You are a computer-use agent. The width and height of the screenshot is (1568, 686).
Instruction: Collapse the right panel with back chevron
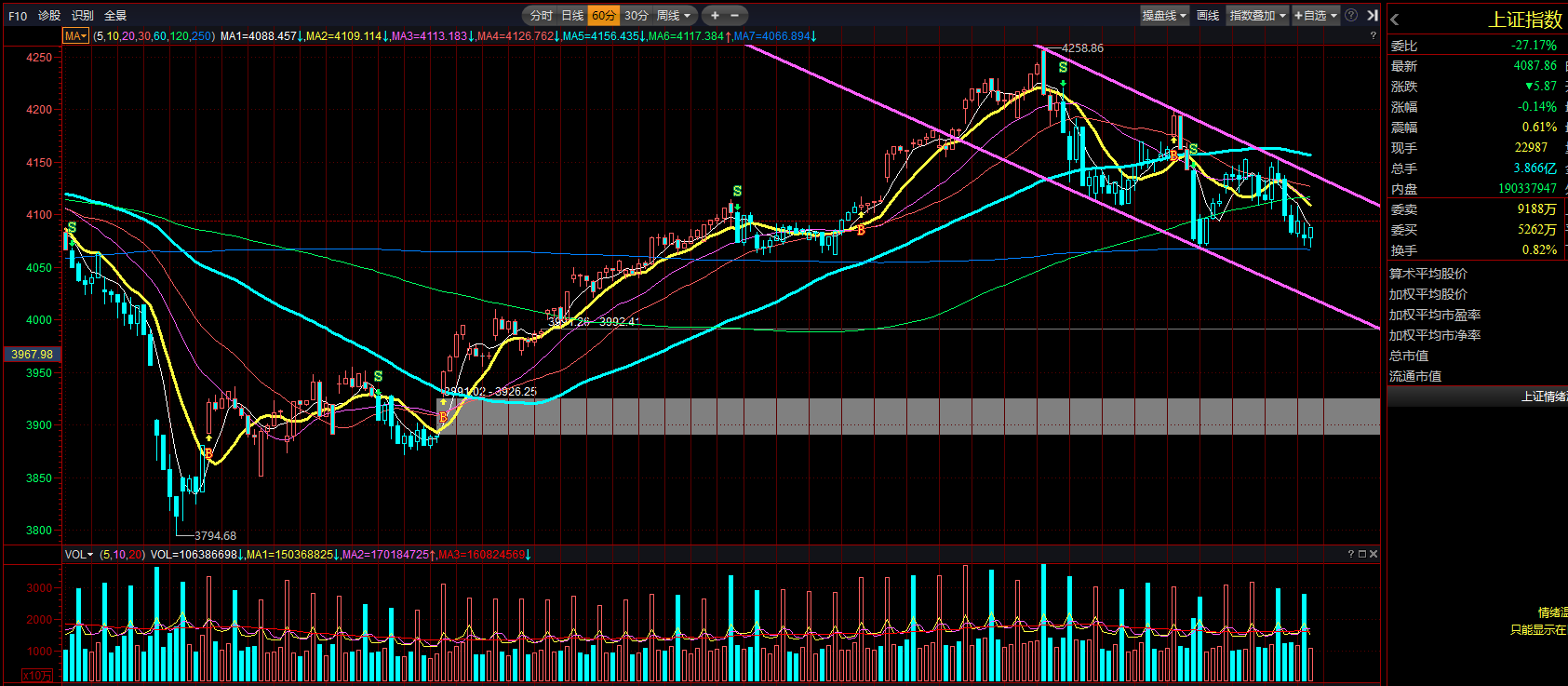1394,19
